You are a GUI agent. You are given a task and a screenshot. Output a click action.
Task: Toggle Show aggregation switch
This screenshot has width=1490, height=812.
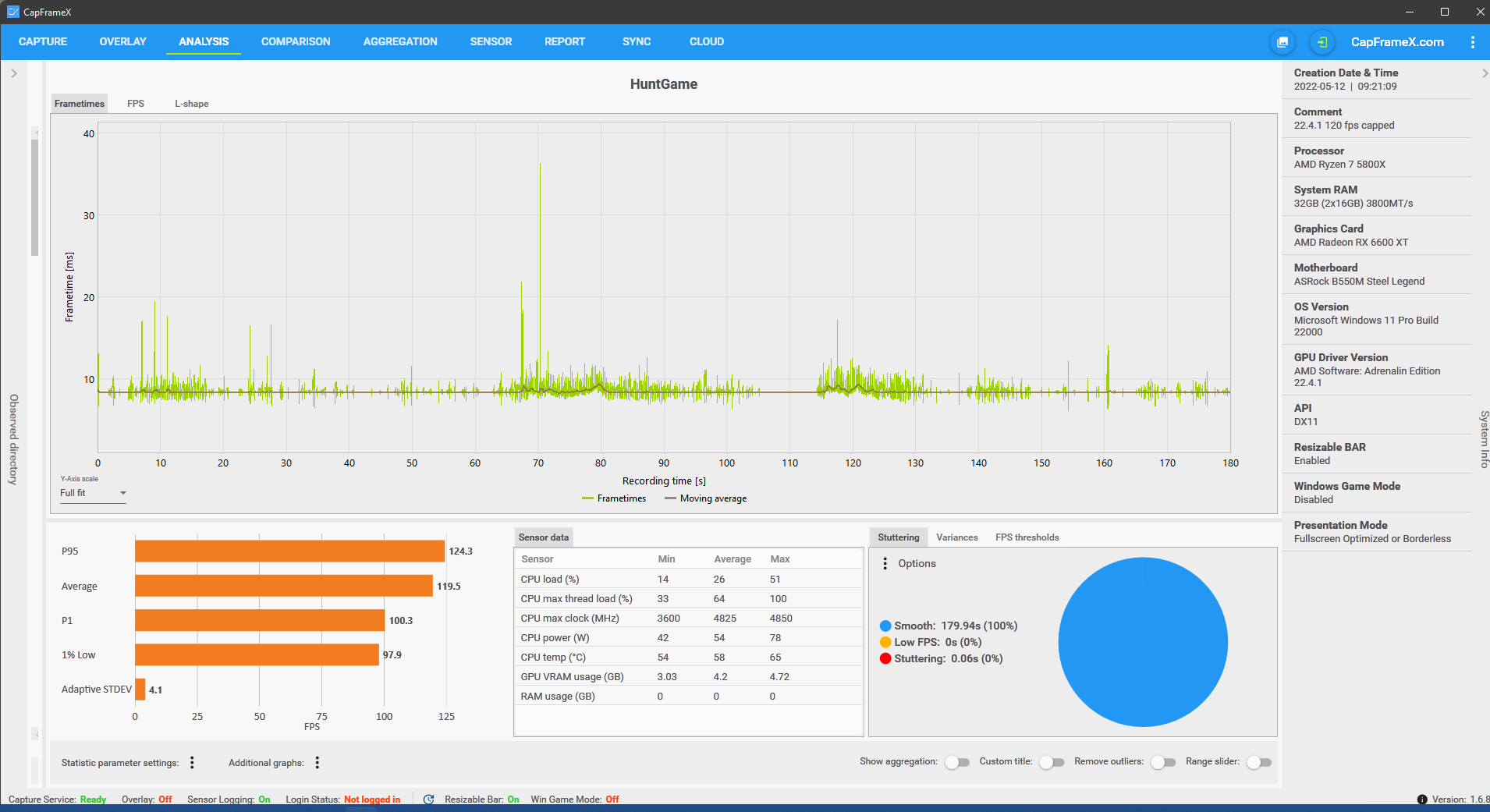pos(957,762)
